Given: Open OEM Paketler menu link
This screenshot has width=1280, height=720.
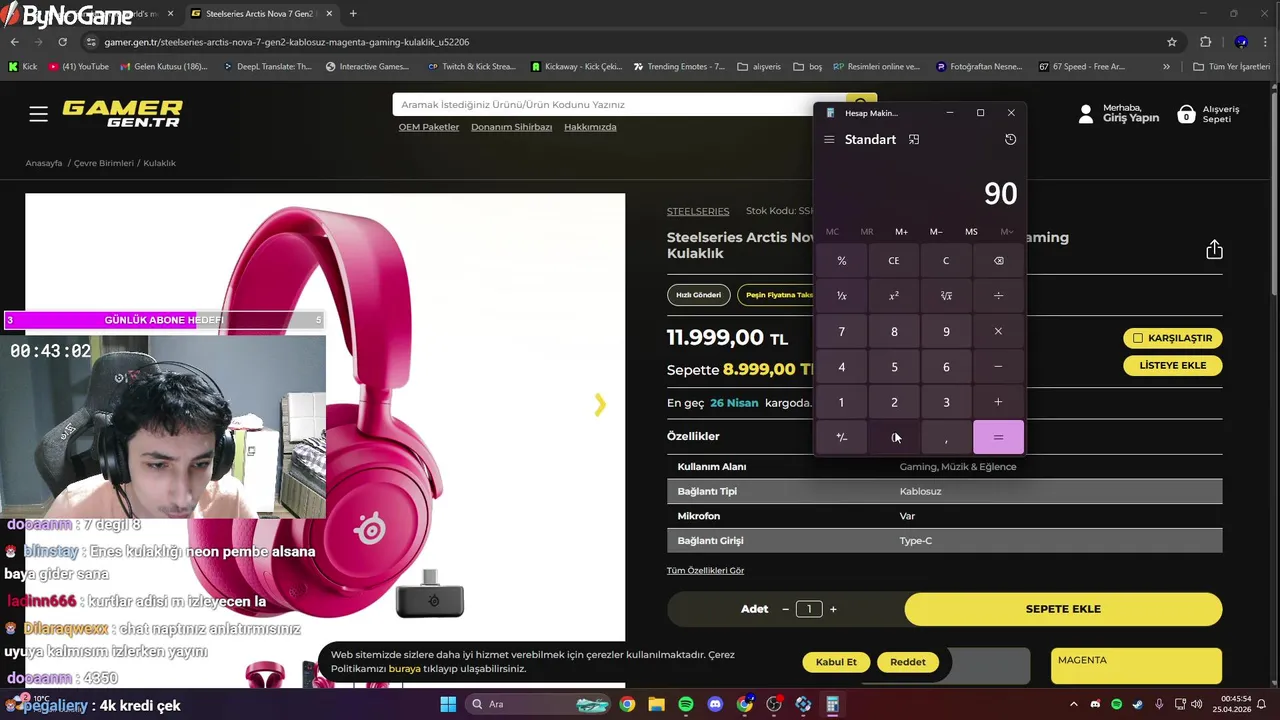Looking at the screenshot, I should pos(429,127).
